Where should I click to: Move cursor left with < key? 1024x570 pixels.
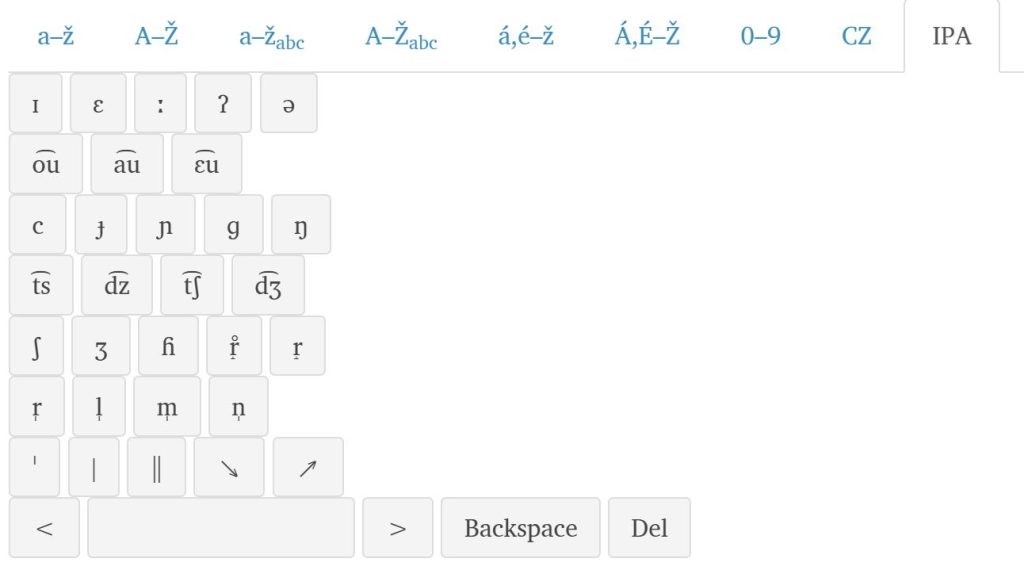coord(44,528)
